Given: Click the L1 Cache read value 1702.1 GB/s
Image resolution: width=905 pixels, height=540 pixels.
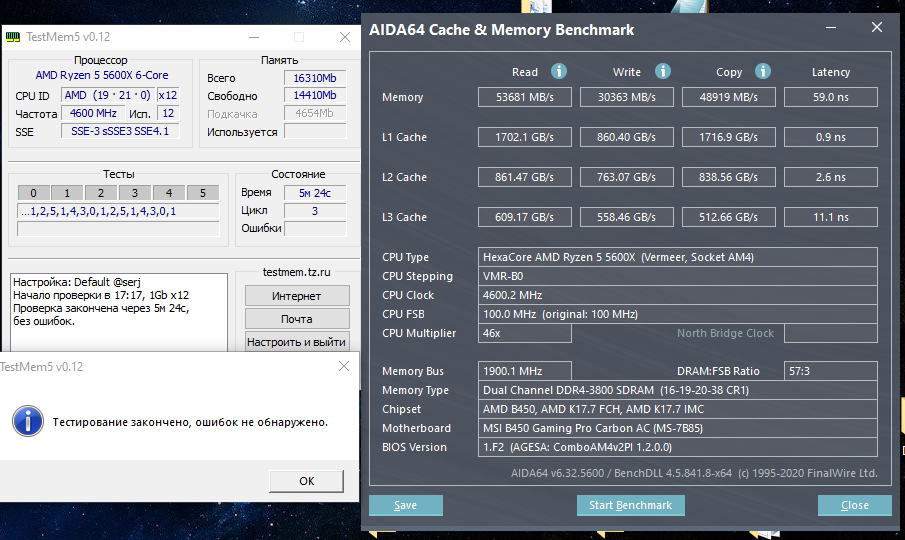Looking at the screenshot, I should pyautogui.click(x=525, y=137).
